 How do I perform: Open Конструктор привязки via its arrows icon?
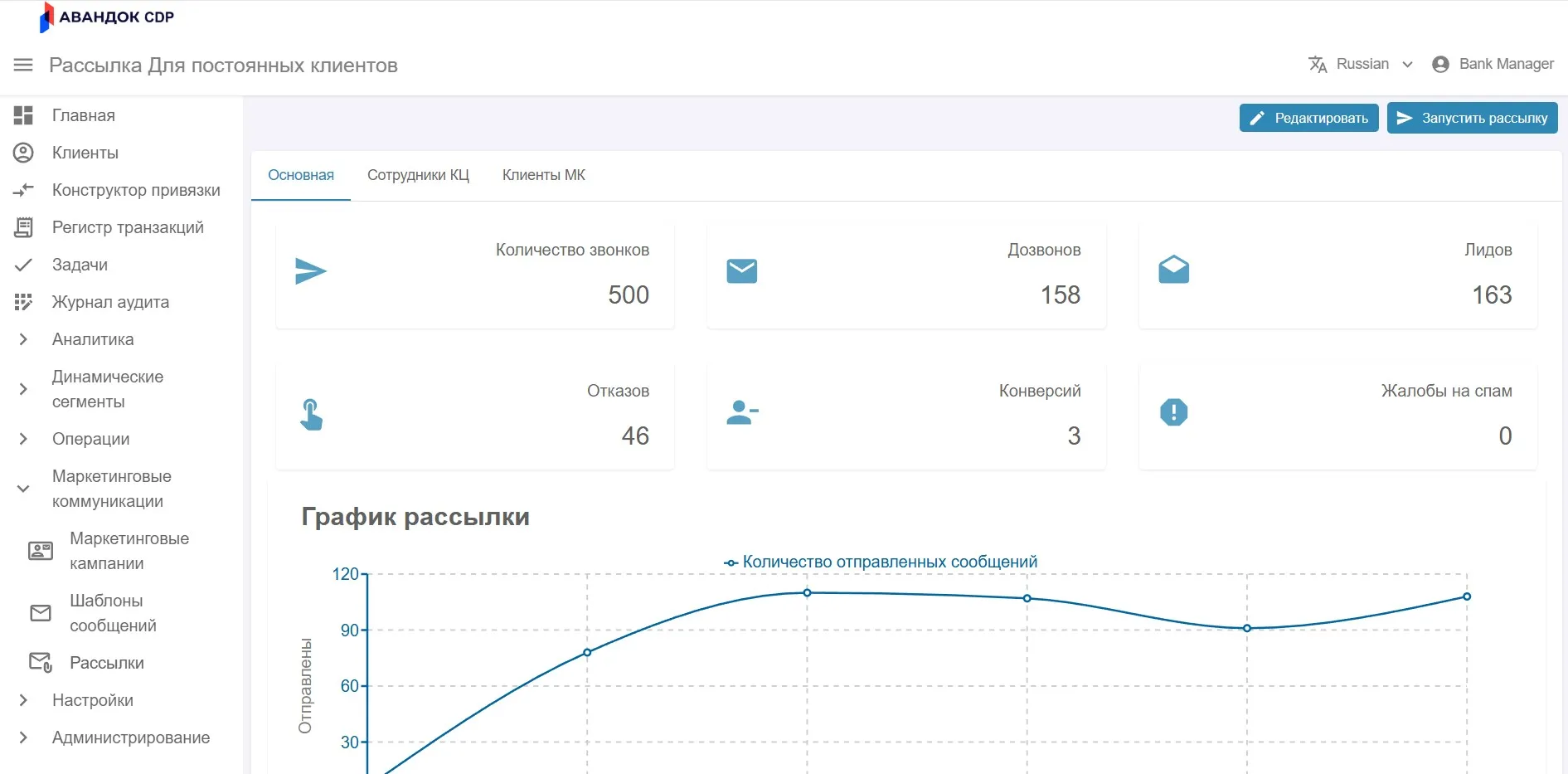[x=23, y=190]
